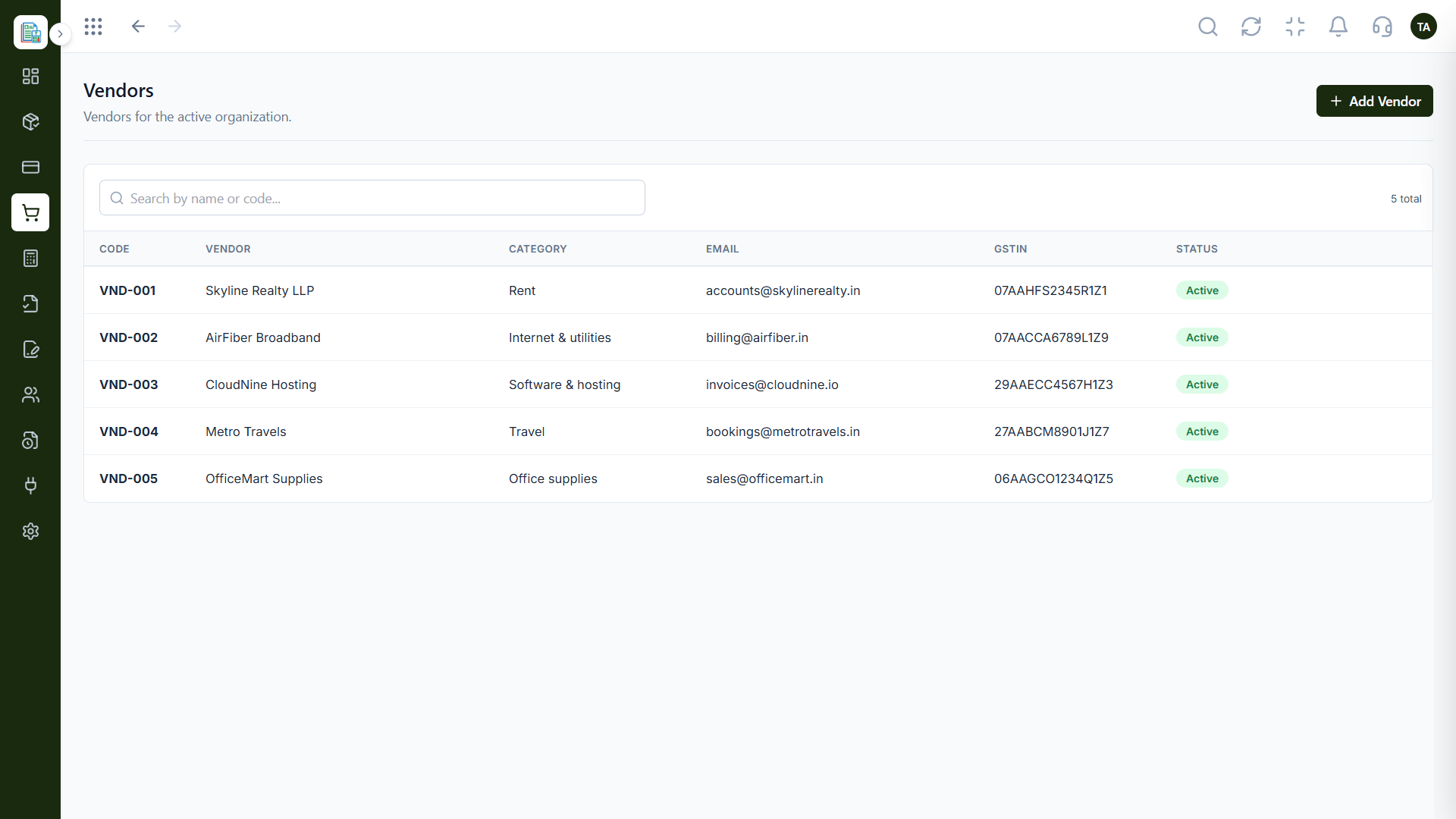Go back with the left arrow
Screen dimensions: 1456x819
138,27
